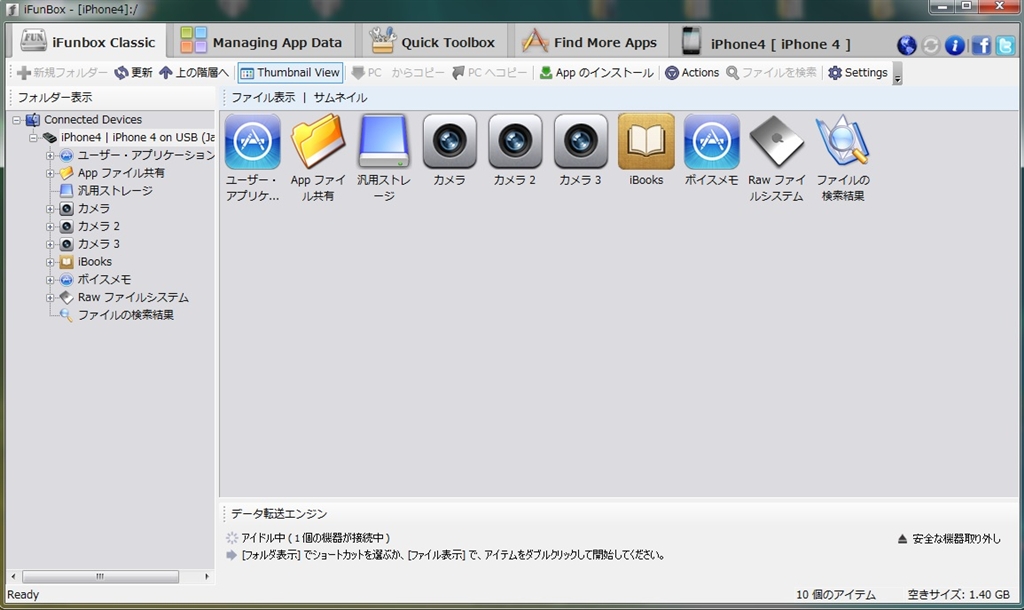1024x610 pixels.
Task: Click 安全な機器取り外し eject link
Action: 949,539
